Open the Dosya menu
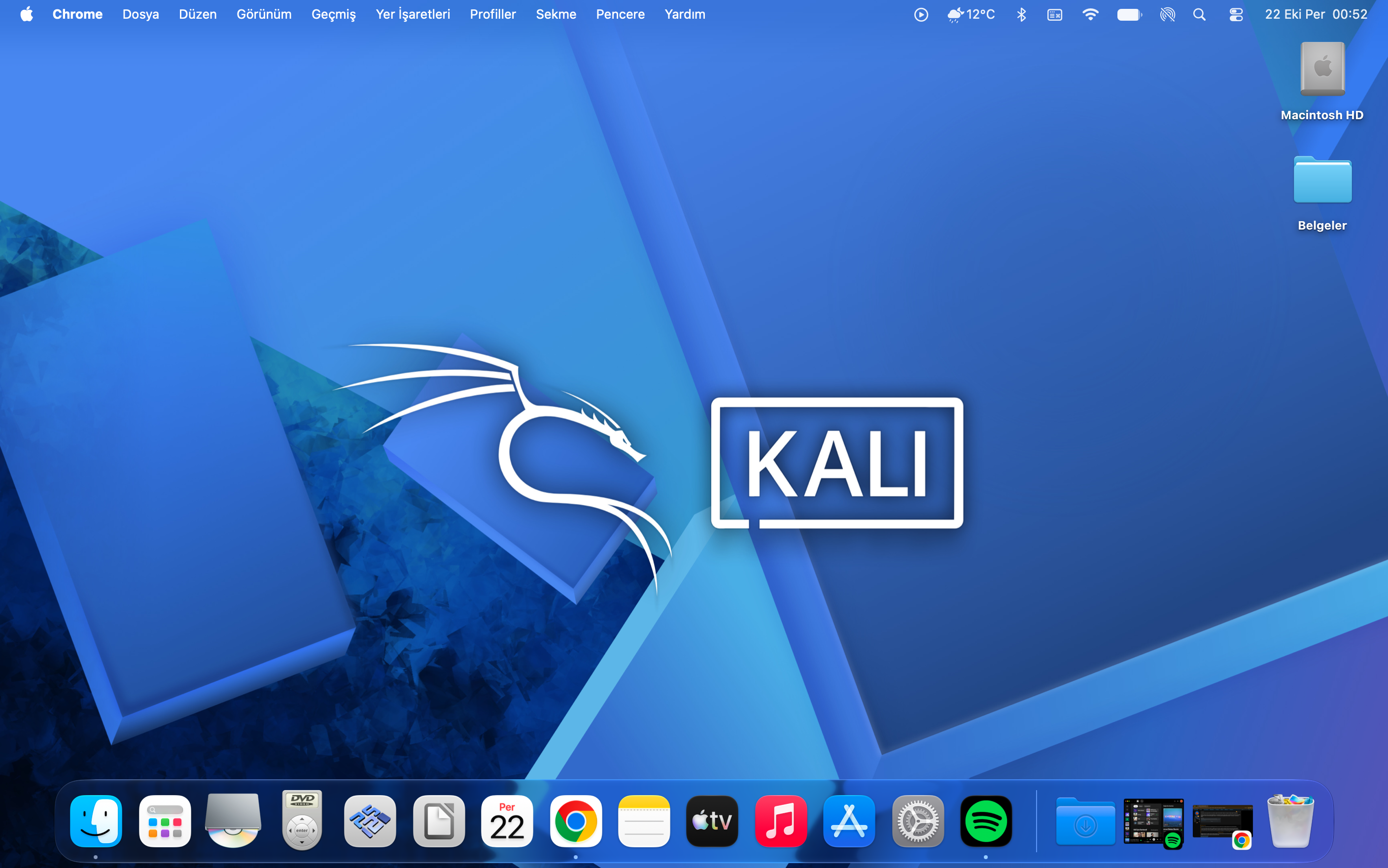 (x=140, y=14)
